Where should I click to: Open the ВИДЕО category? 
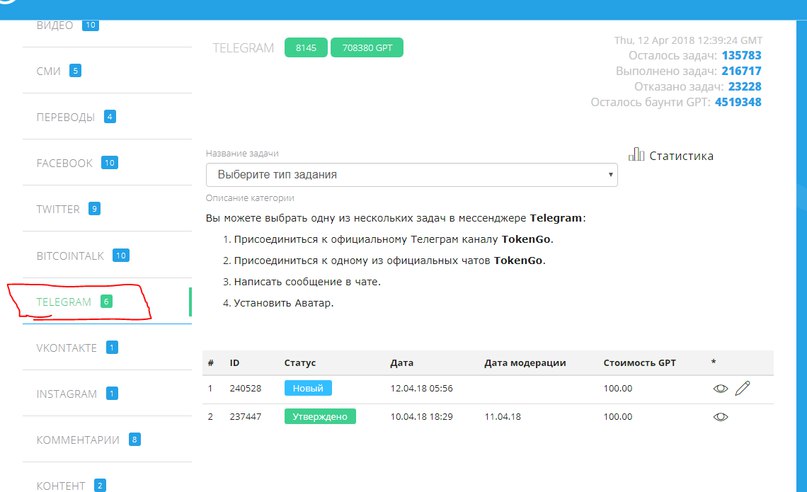(x=55, y=25)
